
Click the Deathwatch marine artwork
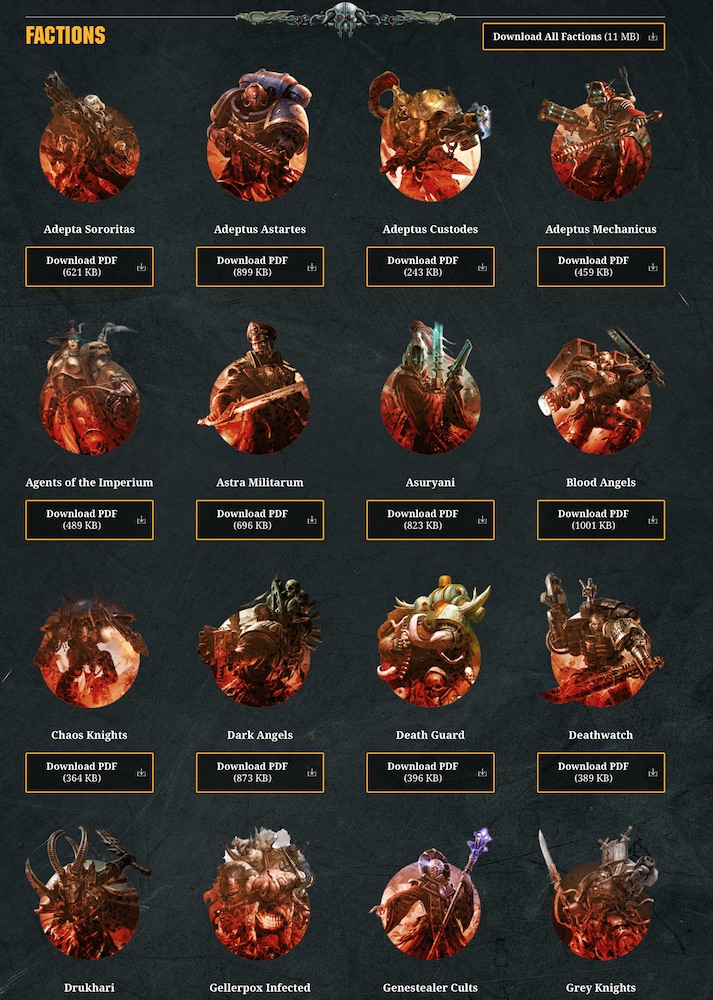[601, 642]
